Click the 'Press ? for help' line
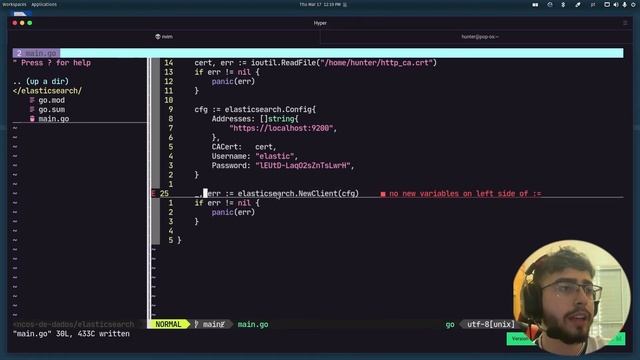The height and width of the screenshot is (360, 640). point(52,63)
